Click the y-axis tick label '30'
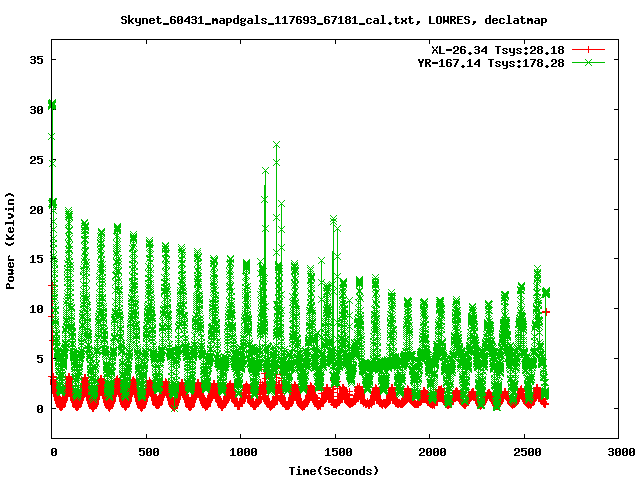The height and width of the screenshot is (480, 640). click(36, 110)
